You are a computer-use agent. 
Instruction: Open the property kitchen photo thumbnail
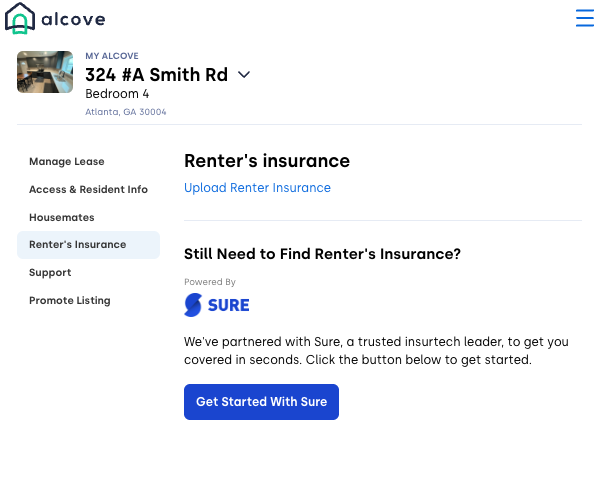click(x=45, y=72)
